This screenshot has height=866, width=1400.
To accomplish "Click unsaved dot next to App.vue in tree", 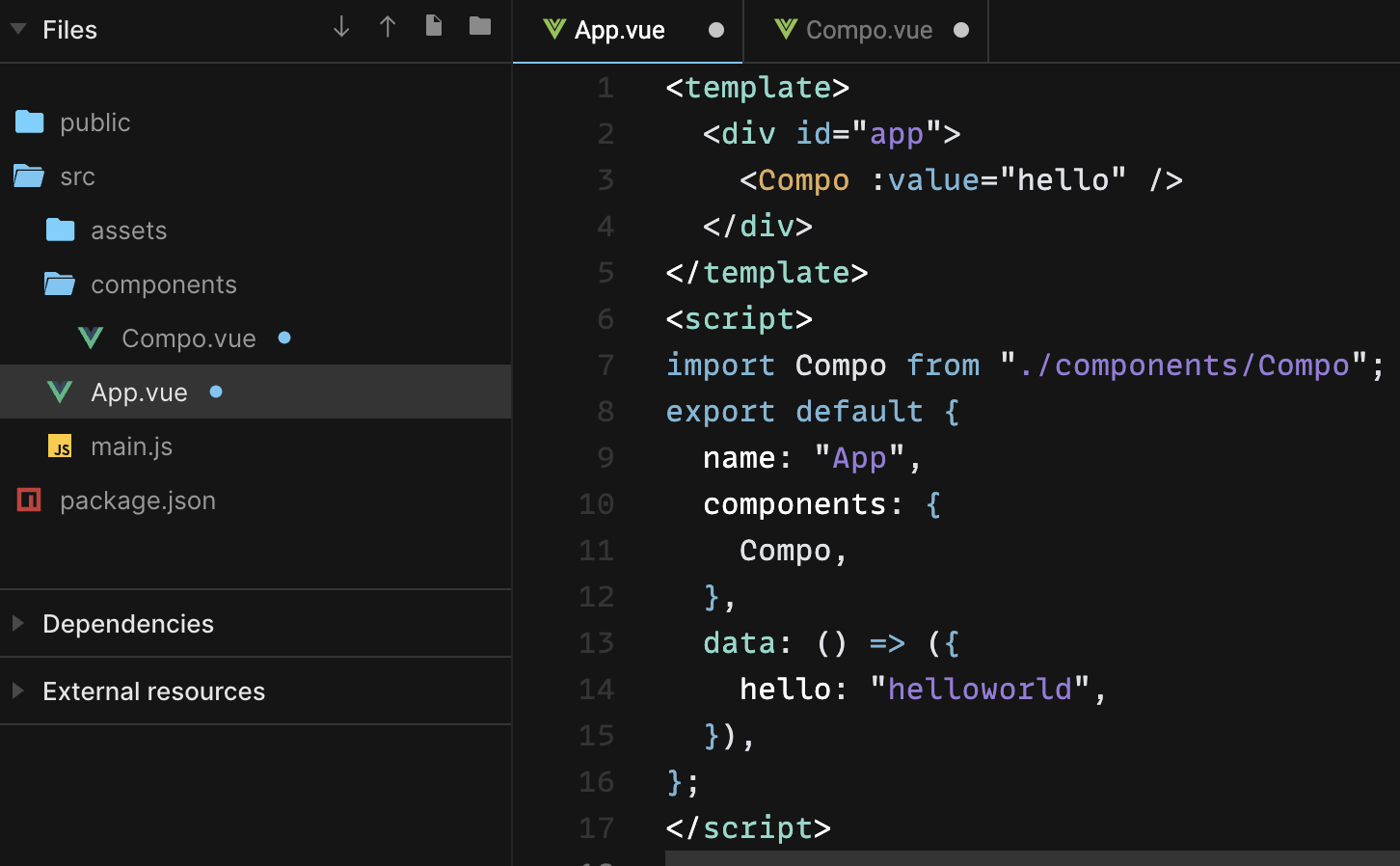I will pyautogui.click(x=216, y=392).
